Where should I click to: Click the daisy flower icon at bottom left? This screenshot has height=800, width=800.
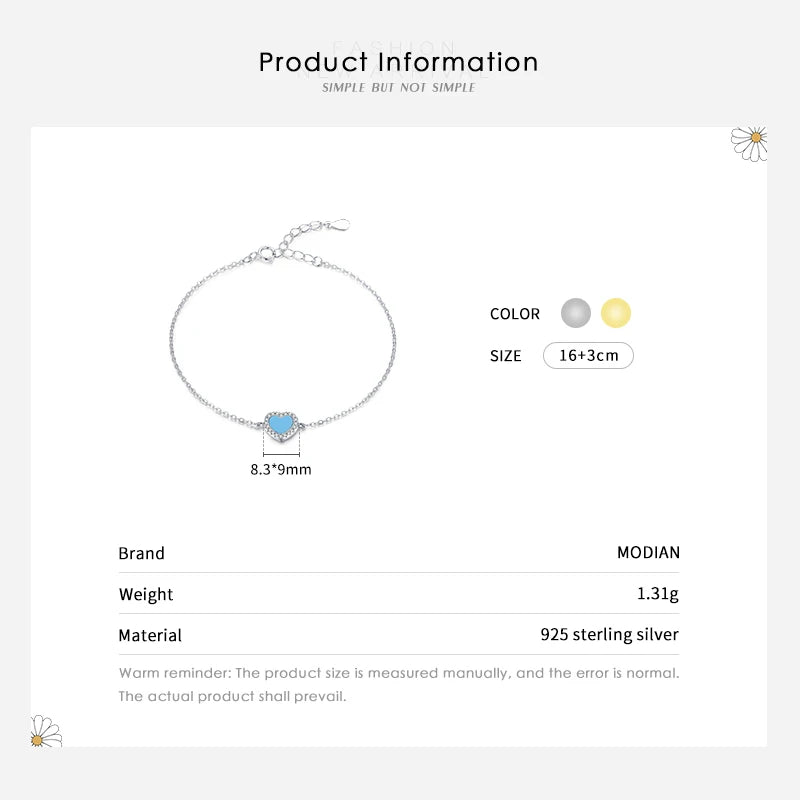click(x=46, y=731)
